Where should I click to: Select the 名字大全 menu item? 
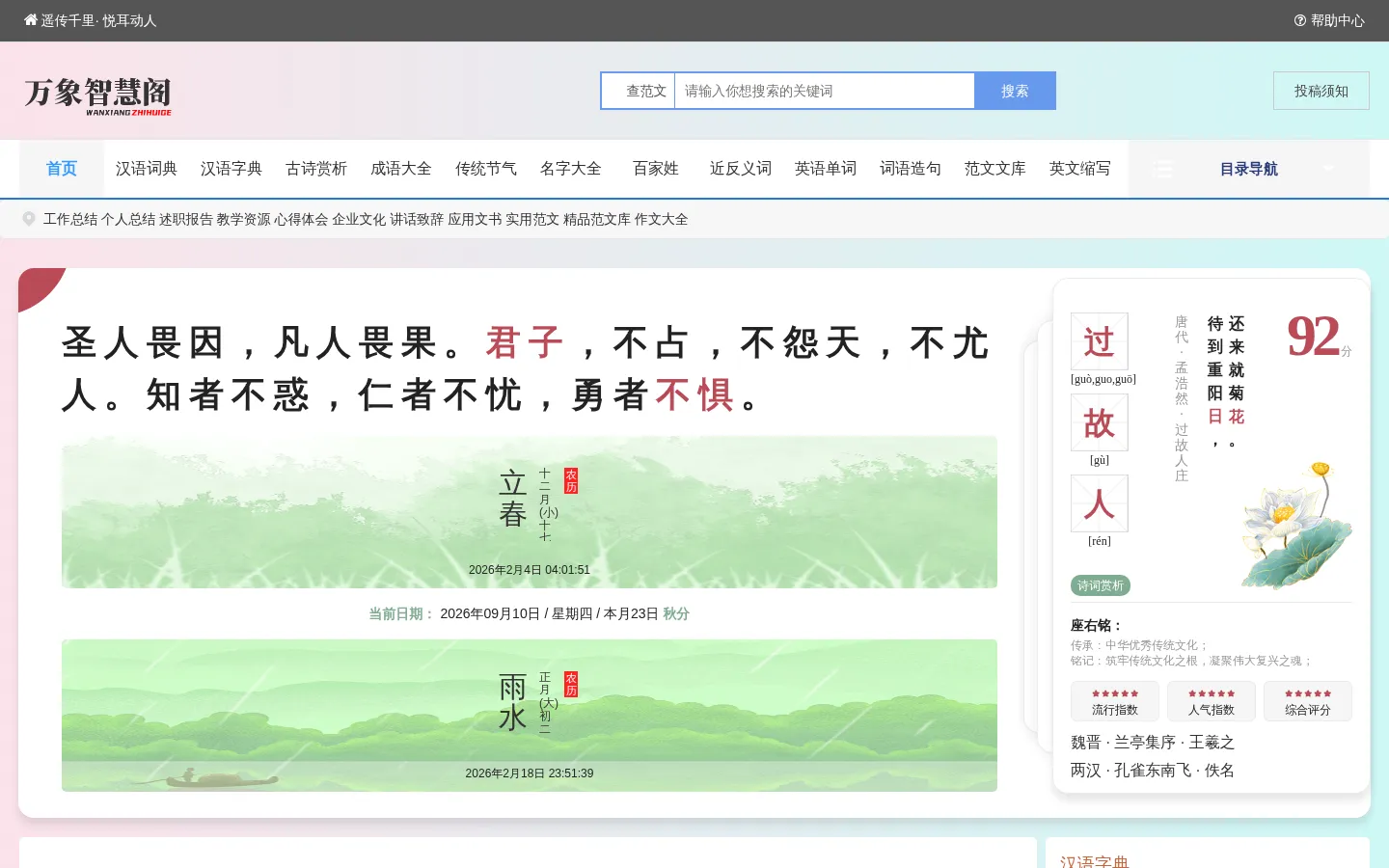pos(571,169)
